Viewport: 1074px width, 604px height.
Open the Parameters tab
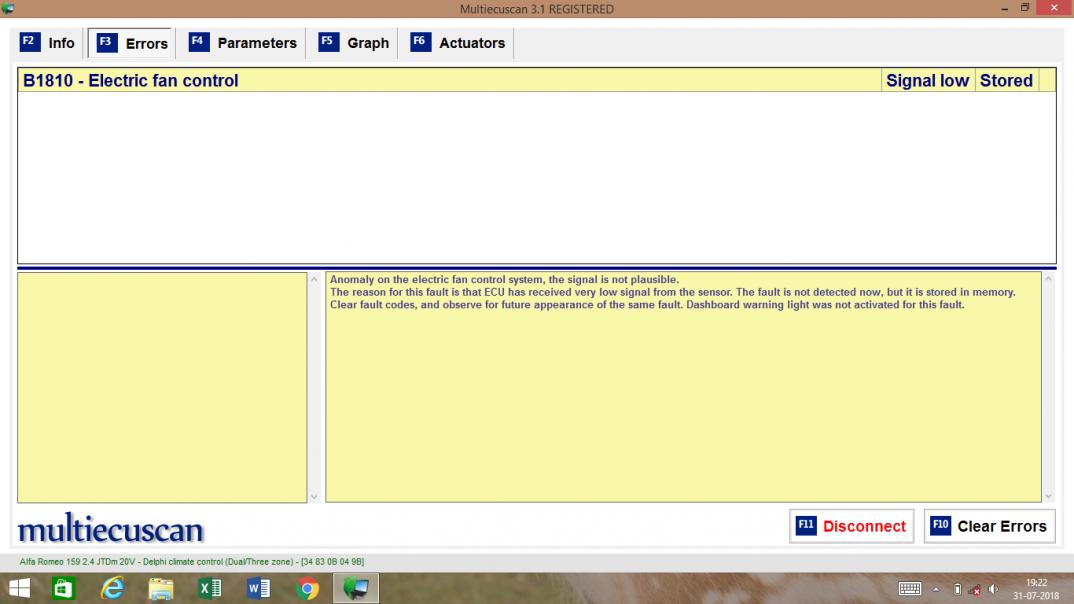point(243,43)
